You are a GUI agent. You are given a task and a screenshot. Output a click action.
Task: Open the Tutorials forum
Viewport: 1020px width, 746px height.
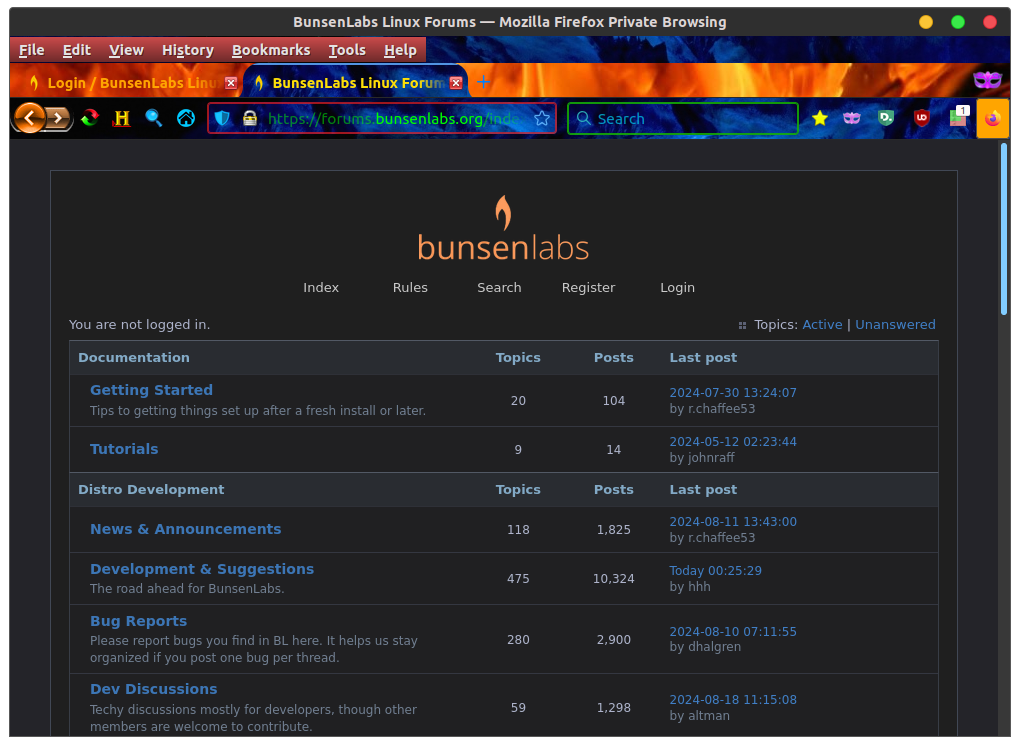click(x=124, y=449)
